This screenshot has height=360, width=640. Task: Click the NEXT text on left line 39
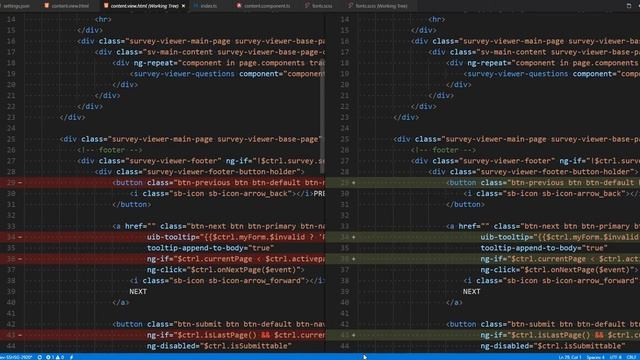pos(138,291)
